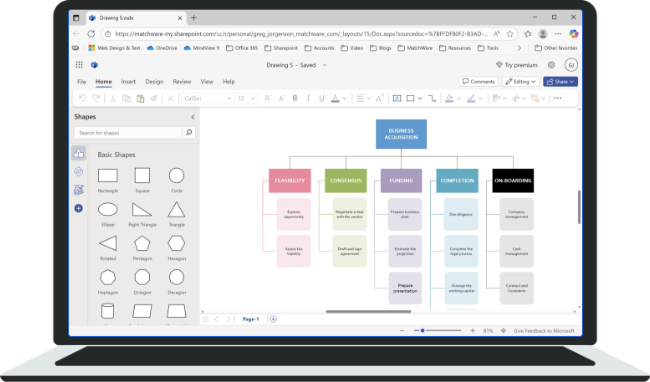Screen dimensions: 650x382
Task: Click the Delete X icon
Action: pyautogui.click(x=170, y=98)
